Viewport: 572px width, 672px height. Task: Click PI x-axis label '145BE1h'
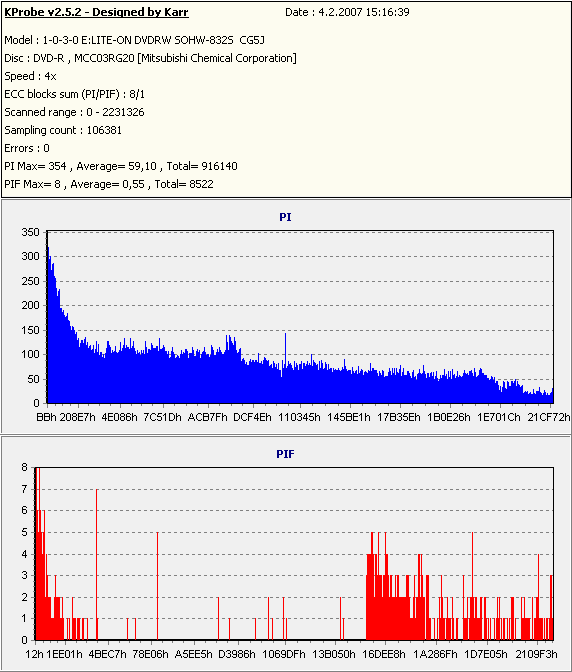(348, 417)
